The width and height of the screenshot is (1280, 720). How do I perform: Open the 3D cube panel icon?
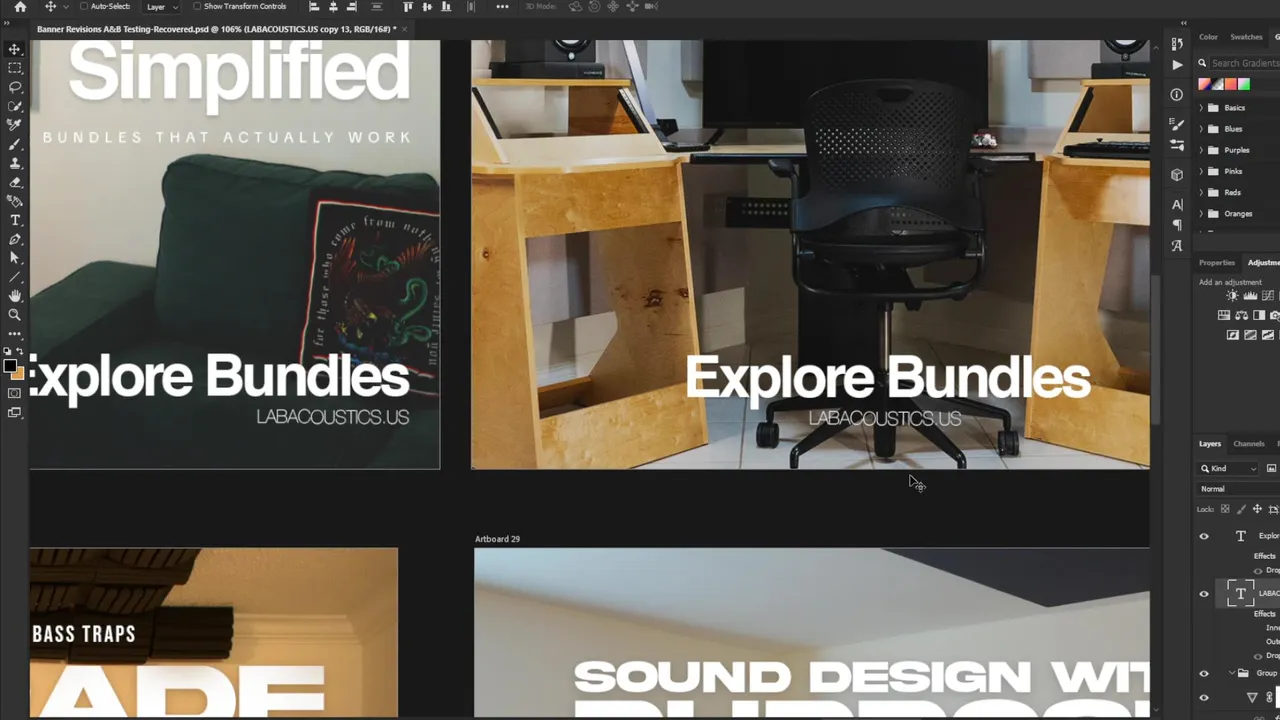(x=1177, y=175)
